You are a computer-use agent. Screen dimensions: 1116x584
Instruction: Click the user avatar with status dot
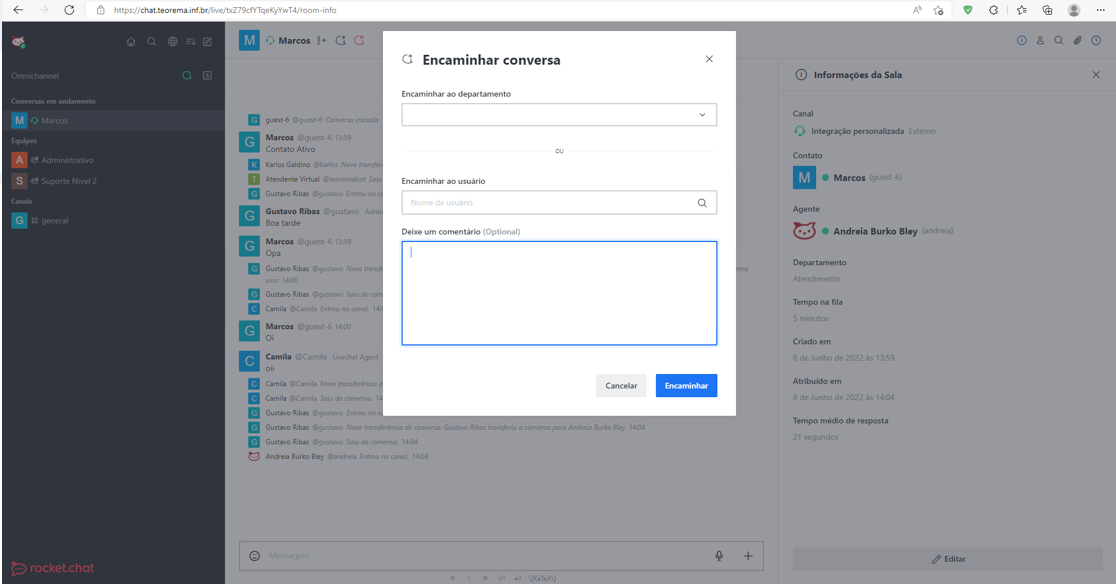pos(19,42)
